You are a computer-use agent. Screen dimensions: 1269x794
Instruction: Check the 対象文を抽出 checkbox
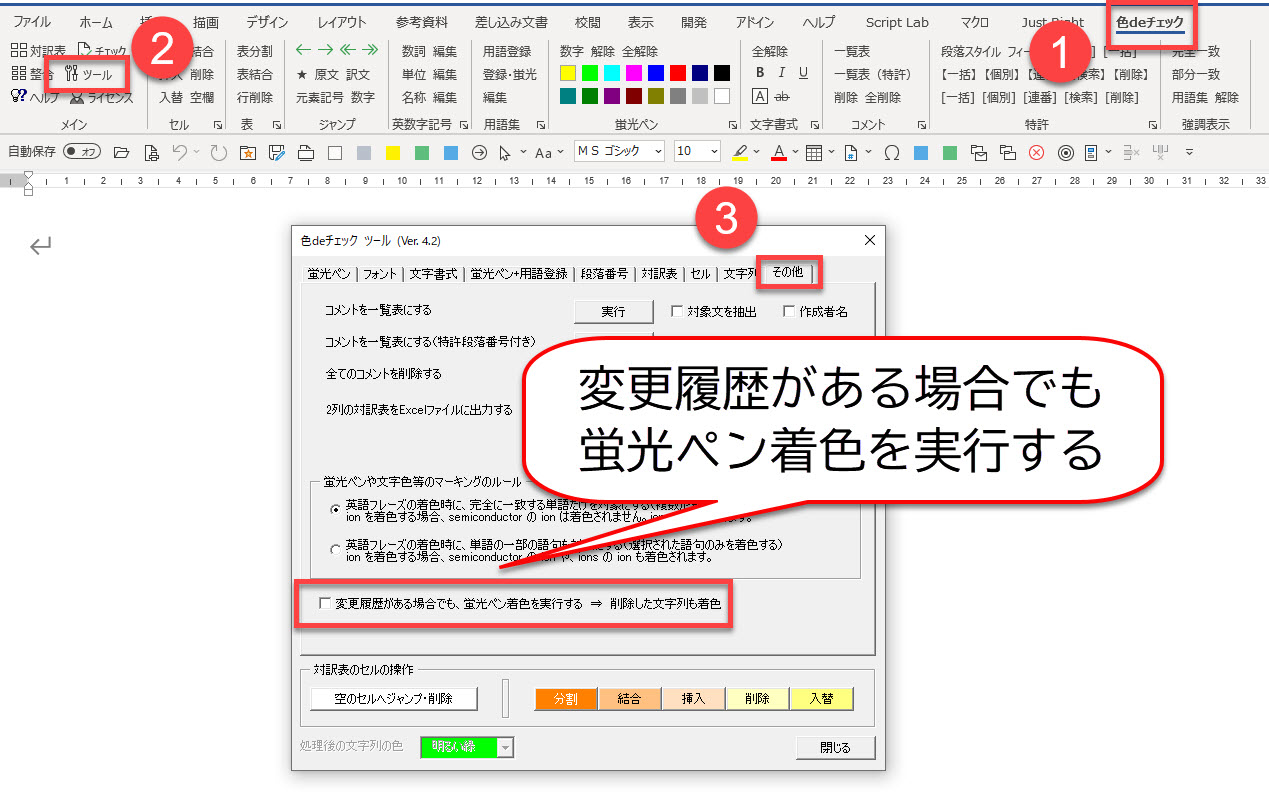click(x=677, y=312)
